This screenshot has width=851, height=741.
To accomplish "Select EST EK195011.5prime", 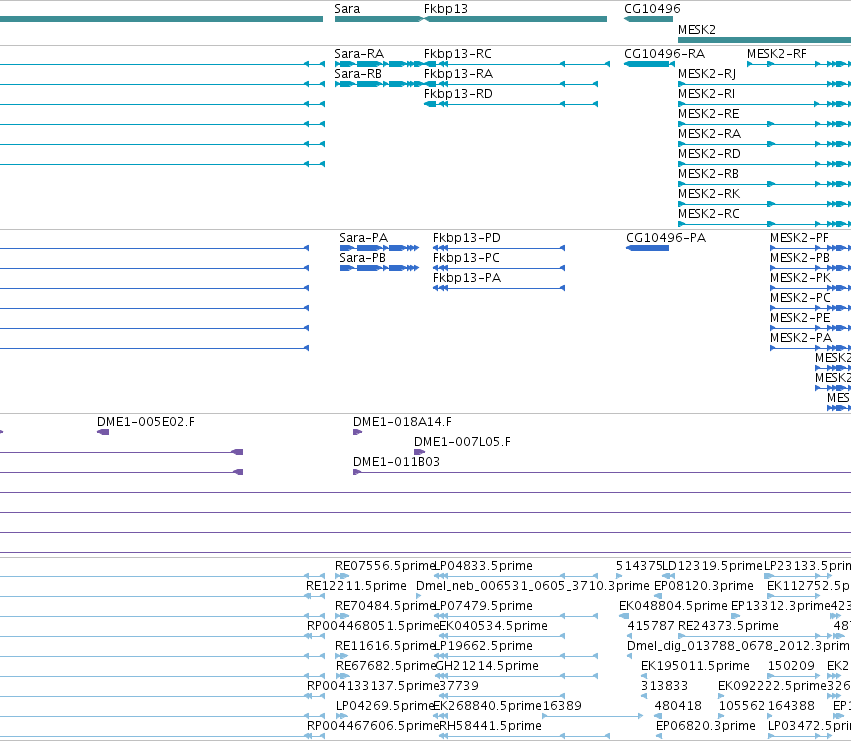I will click(x=644, y=676).
